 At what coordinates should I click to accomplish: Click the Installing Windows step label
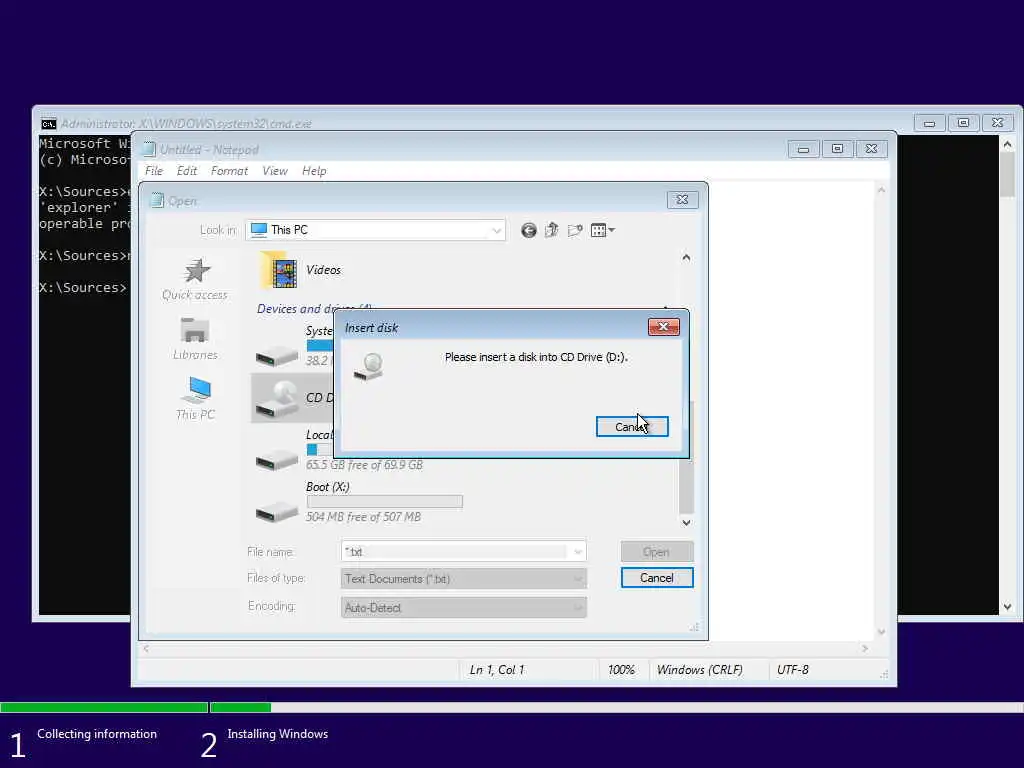click(278, 734)
